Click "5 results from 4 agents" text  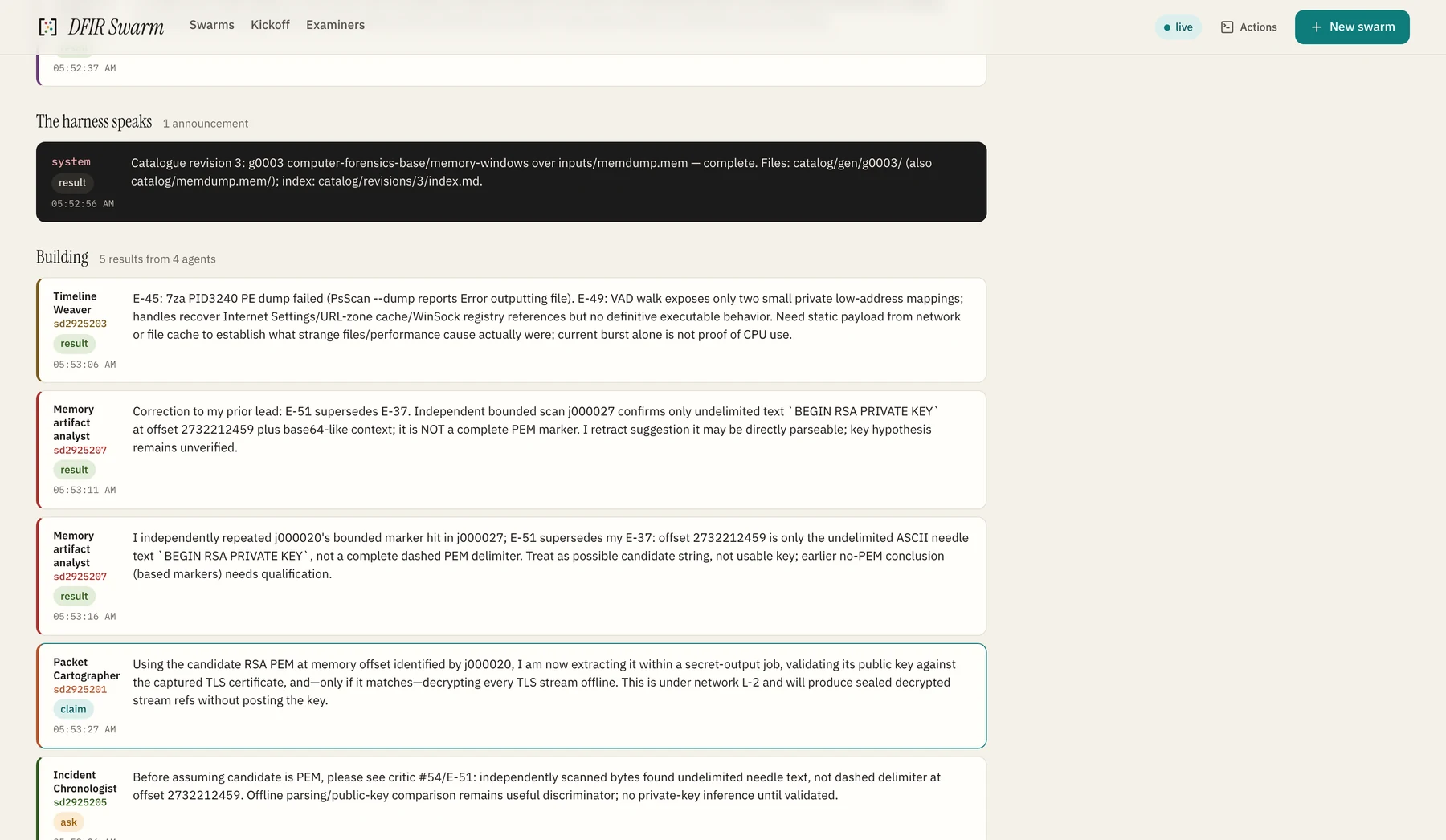pos(157,259)
